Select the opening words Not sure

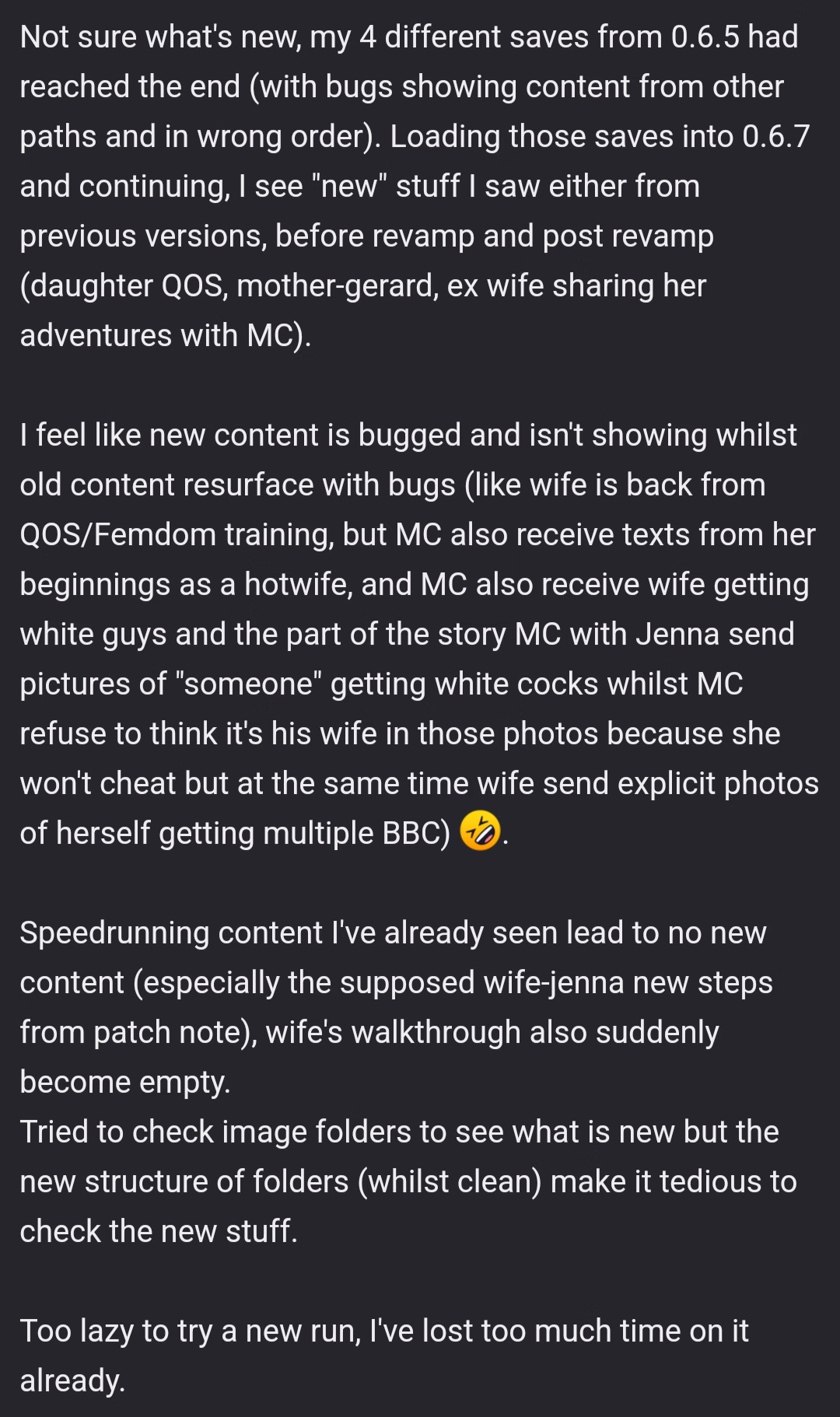(x=76, y=37)
